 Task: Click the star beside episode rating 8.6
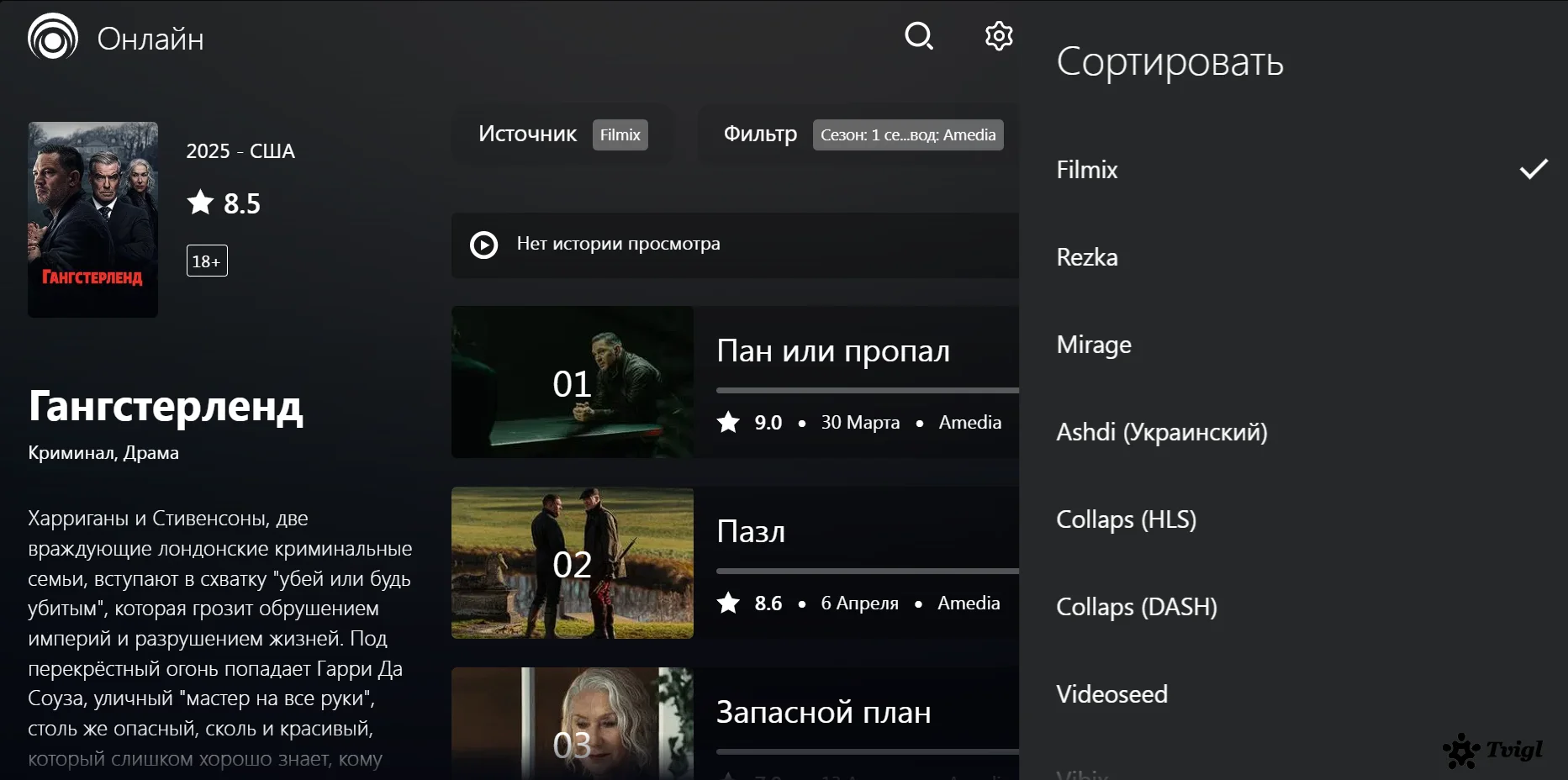tap(728, 603)
